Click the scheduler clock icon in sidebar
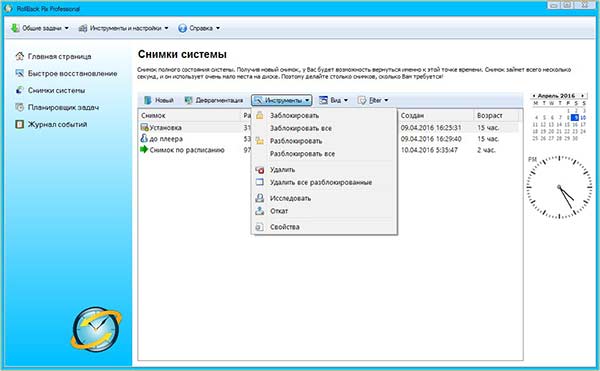The image size is (600, 371). 20,107
